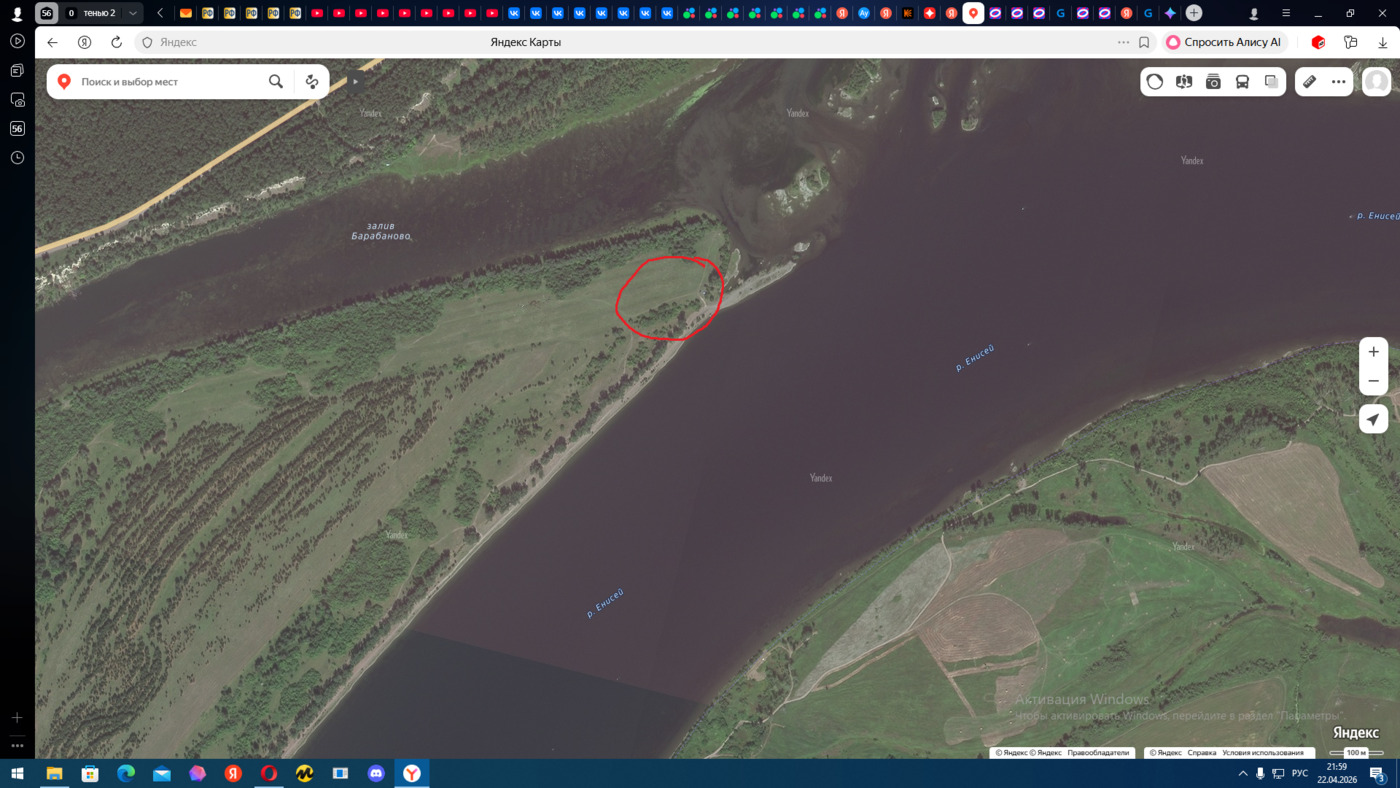Show public transport bus layer
Viewport: 1400px width, 788px height.
1242,82
